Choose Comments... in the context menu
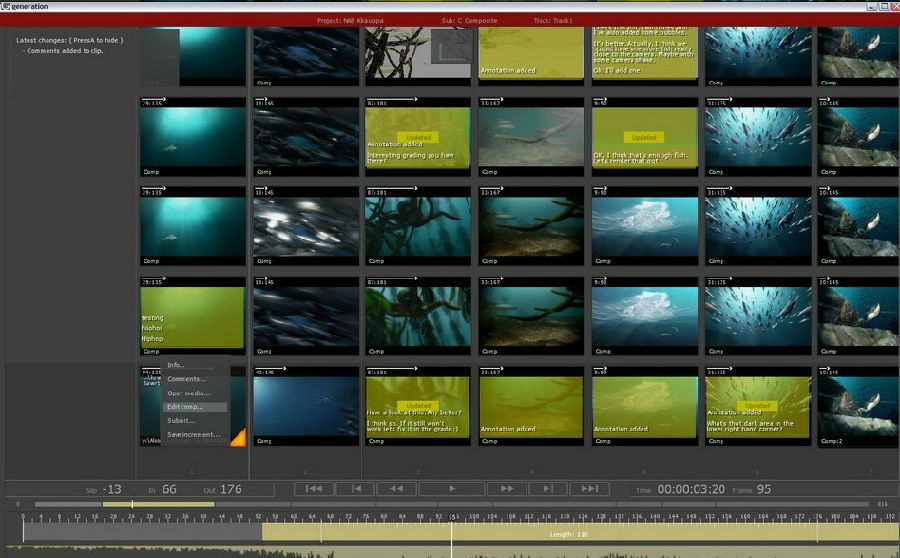 pyautogui.click(x=186, y=379)
